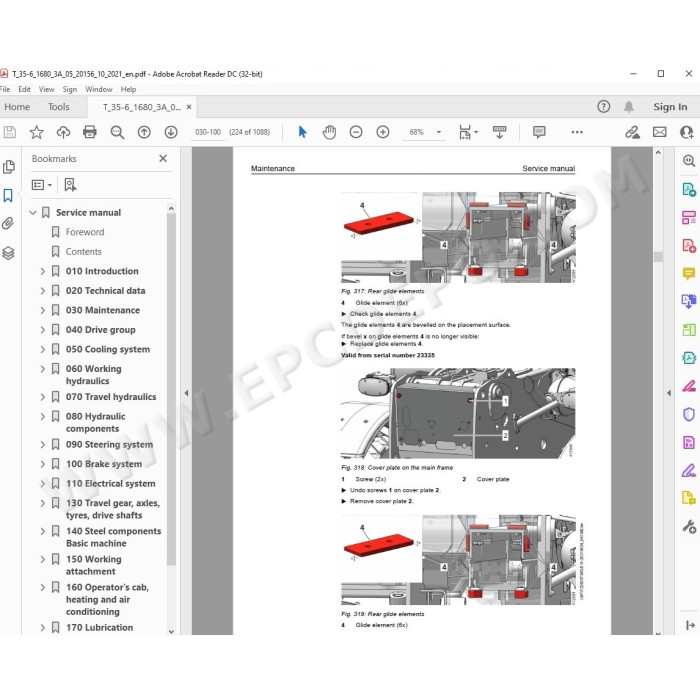Collapse the left navigation pane arrow
The width and height of the screenshot is (700, 700).
pyautogui.click(x=186, y=393)
